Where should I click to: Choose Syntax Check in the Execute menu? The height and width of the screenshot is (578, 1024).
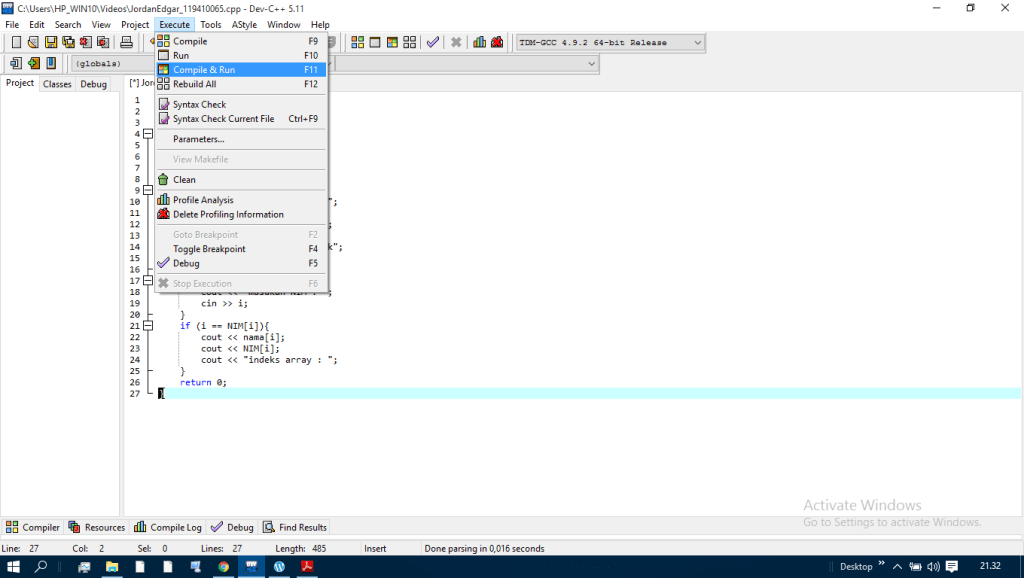click(199, 104)
